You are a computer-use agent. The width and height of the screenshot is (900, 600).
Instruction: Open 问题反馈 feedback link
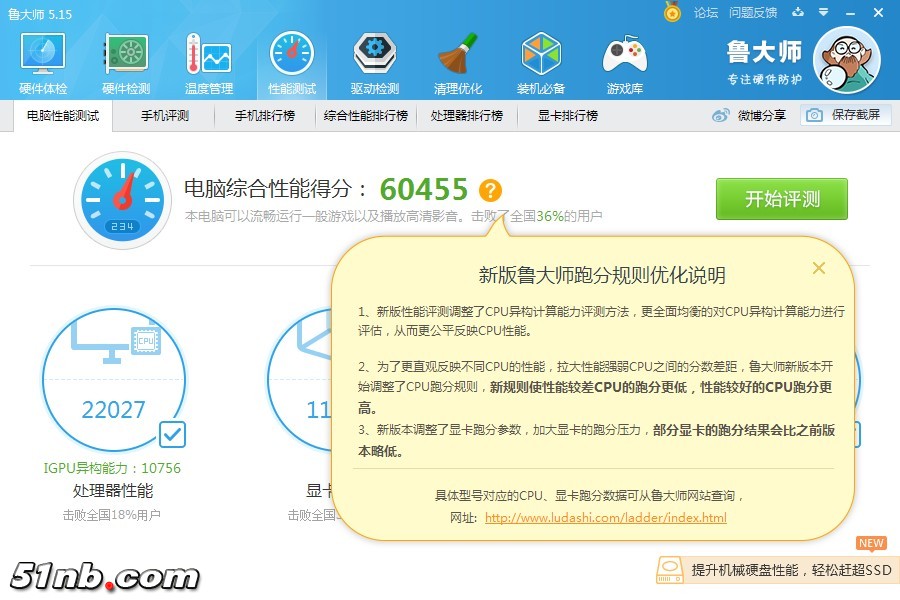(x=753, y=13)
